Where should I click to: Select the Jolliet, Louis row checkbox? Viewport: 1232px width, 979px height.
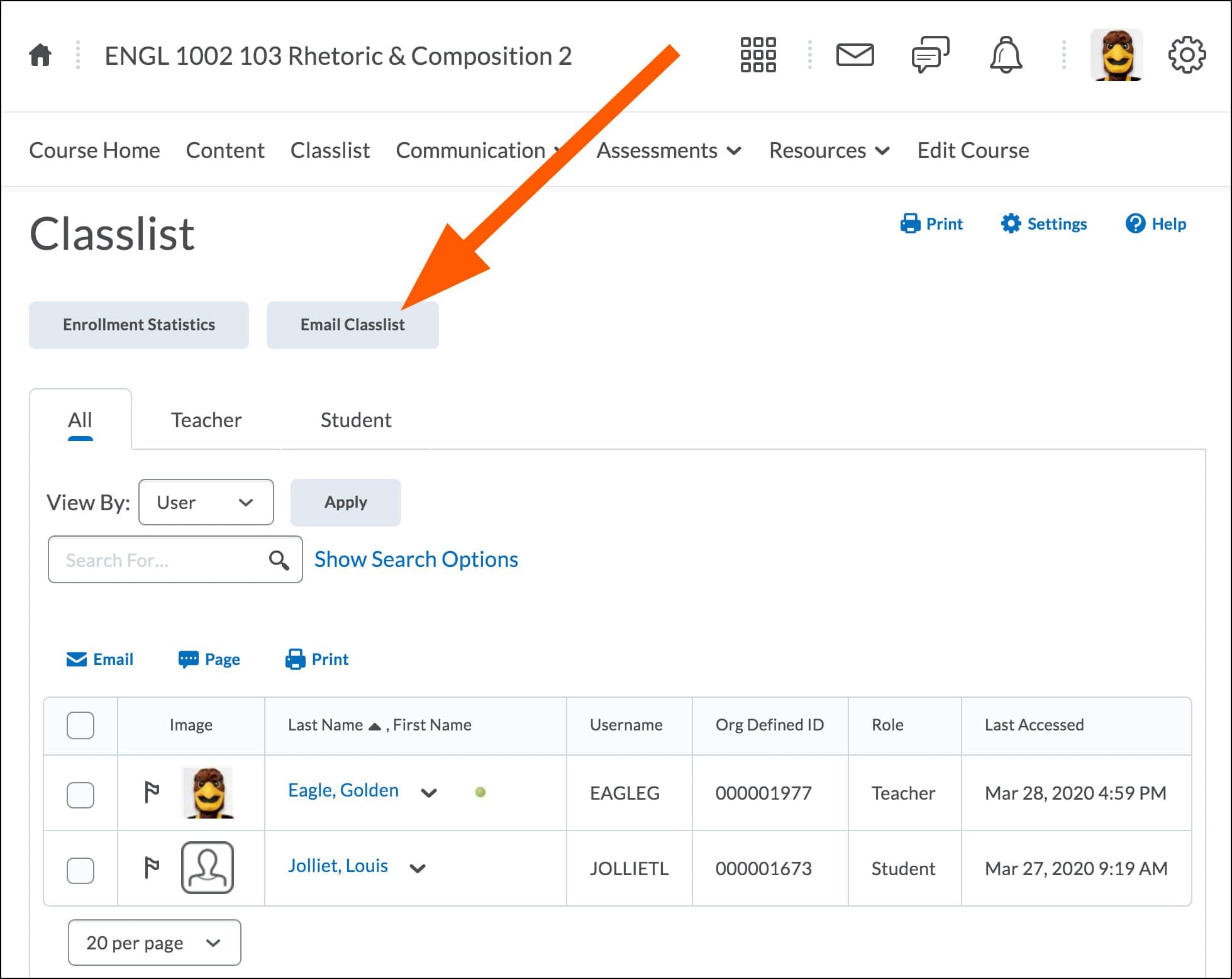pos(80,870)
